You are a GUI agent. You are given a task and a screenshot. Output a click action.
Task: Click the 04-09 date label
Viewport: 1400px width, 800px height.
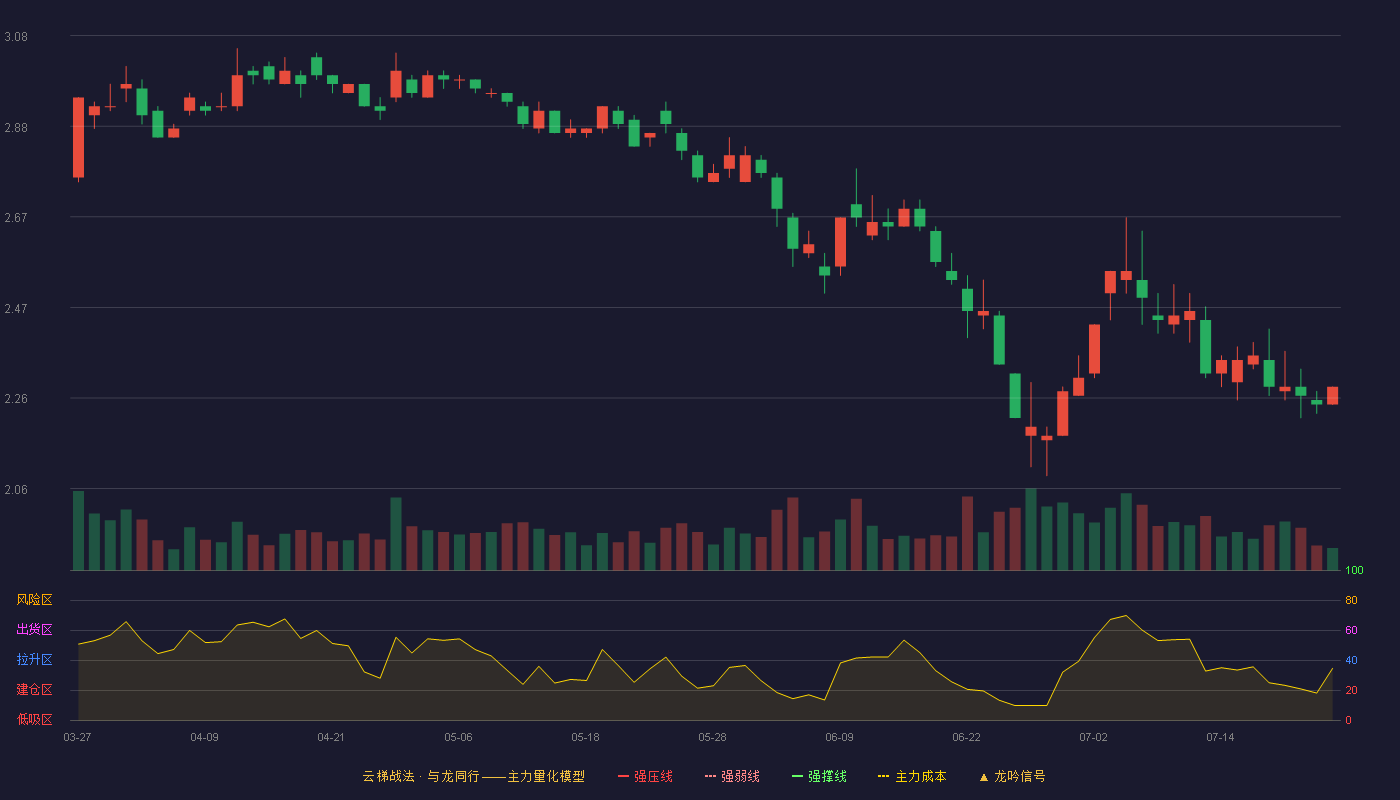[x=204, y=737]
